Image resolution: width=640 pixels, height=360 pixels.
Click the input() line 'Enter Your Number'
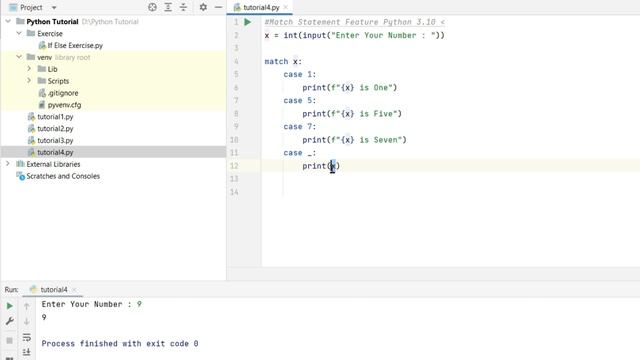coord(354,35)
